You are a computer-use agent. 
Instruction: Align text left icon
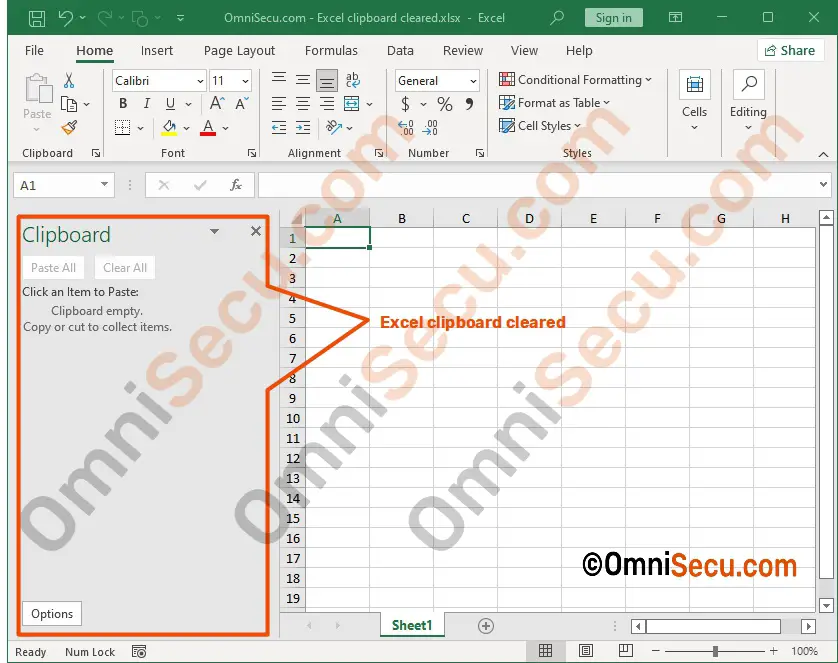279,104
